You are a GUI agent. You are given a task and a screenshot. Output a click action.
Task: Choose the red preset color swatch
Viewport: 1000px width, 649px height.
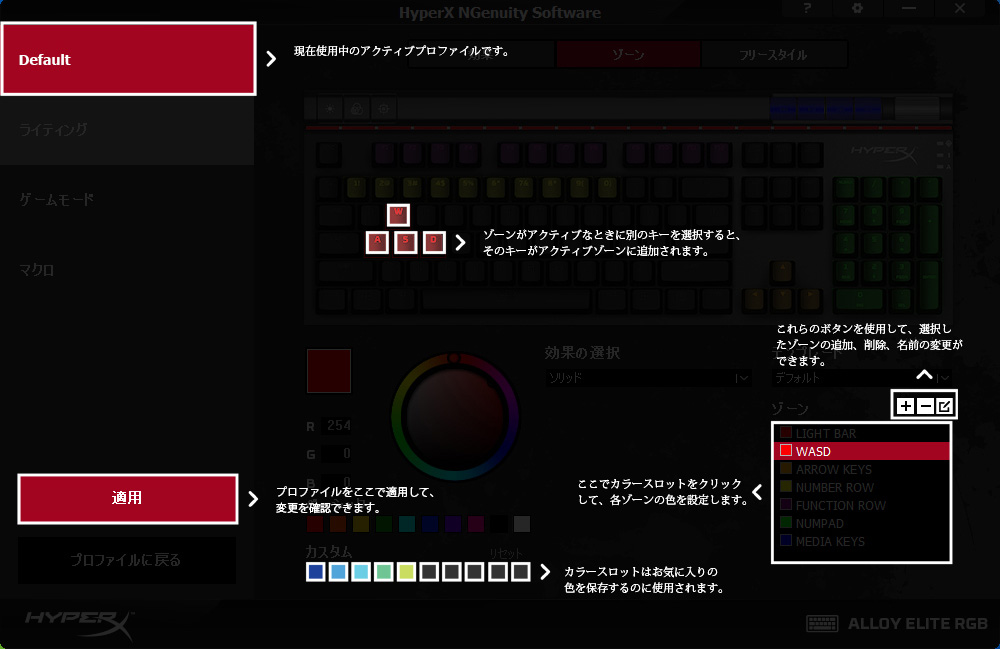315,524
